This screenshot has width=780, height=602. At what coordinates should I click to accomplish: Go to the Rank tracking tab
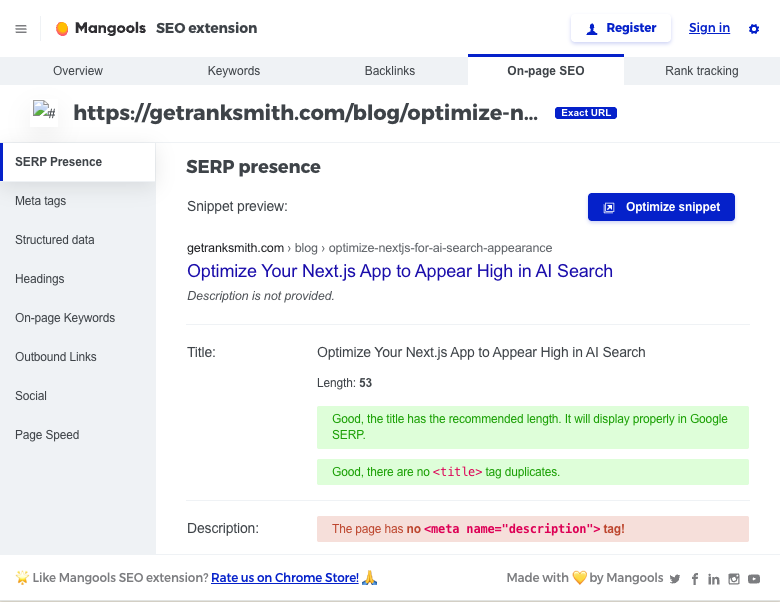click(x=702, y=71)
